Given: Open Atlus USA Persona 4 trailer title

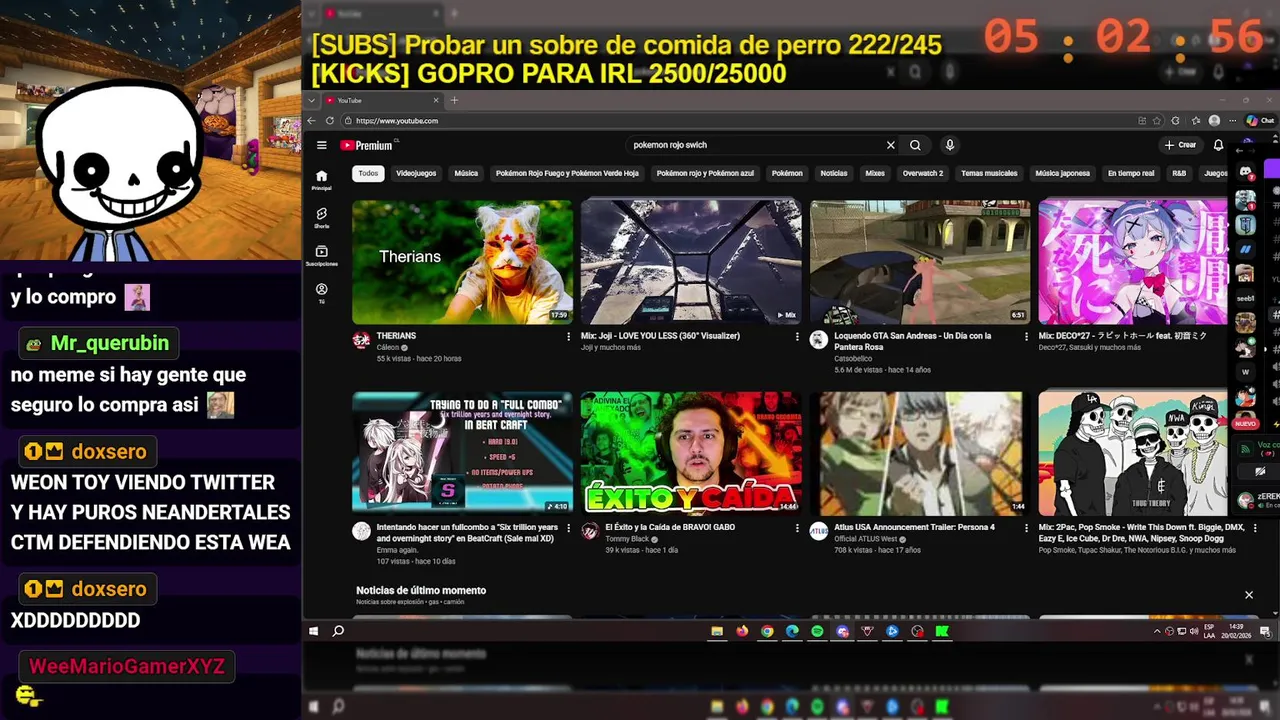Looking at the screenshot, I should click(x=914, y=527).
